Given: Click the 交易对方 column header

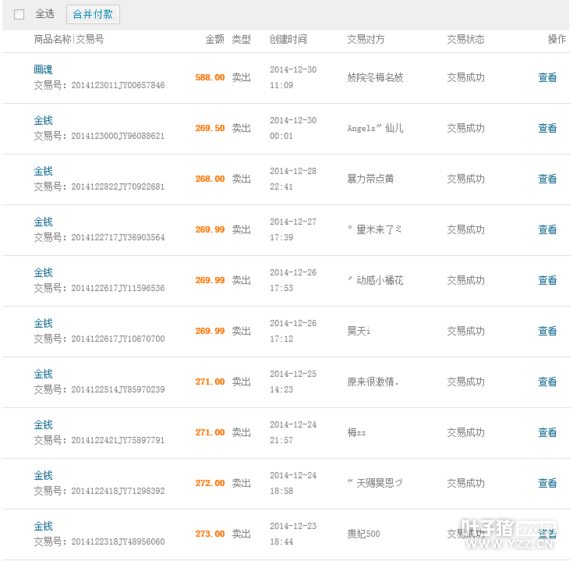Looking at the screenshot, I should click(x=365, y=39).
